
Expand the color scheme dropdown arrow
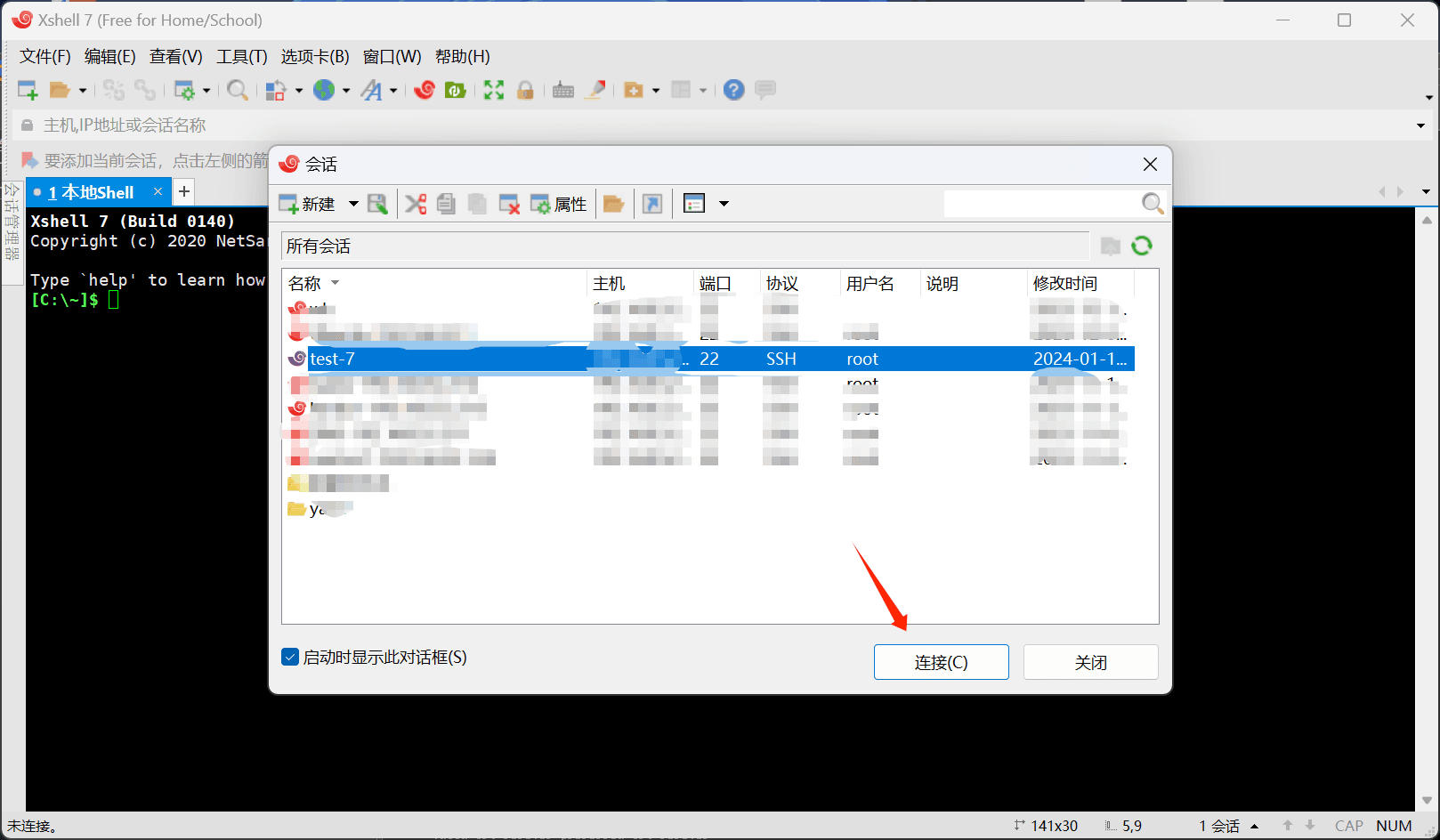[299, 91]
